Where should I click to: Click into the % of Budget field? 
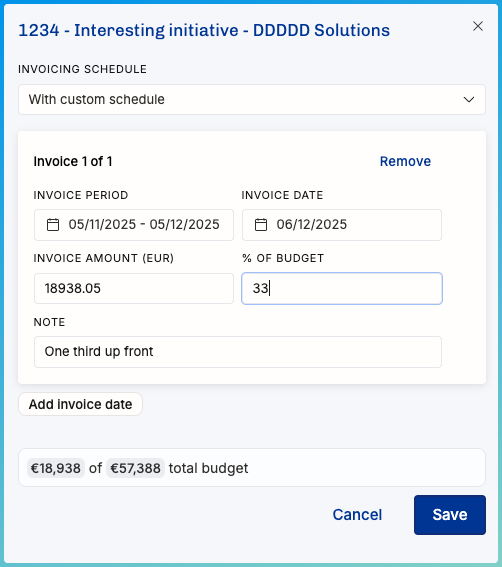342,289
